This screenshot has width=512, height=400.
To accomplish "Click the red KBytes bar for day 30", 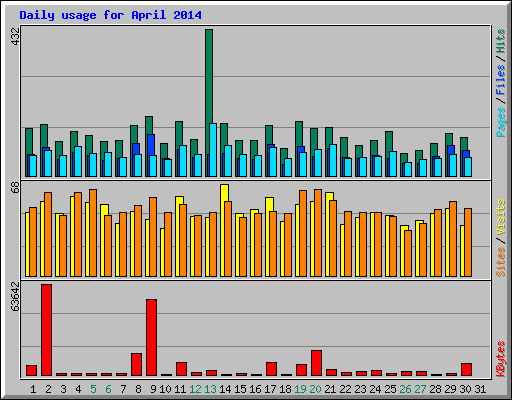I will point(466,369).
